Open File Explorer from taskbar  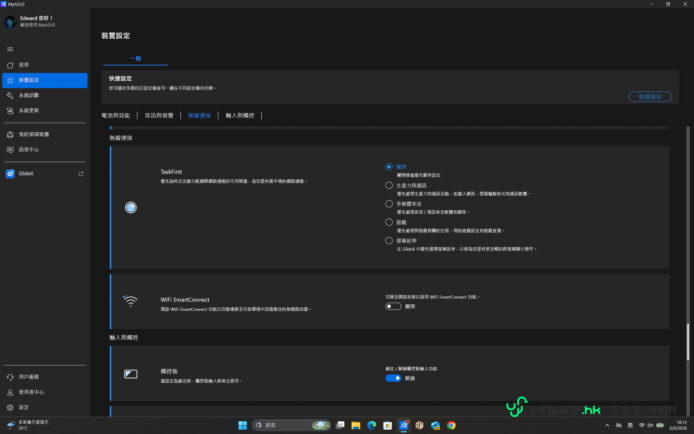[x=356, y=425]
